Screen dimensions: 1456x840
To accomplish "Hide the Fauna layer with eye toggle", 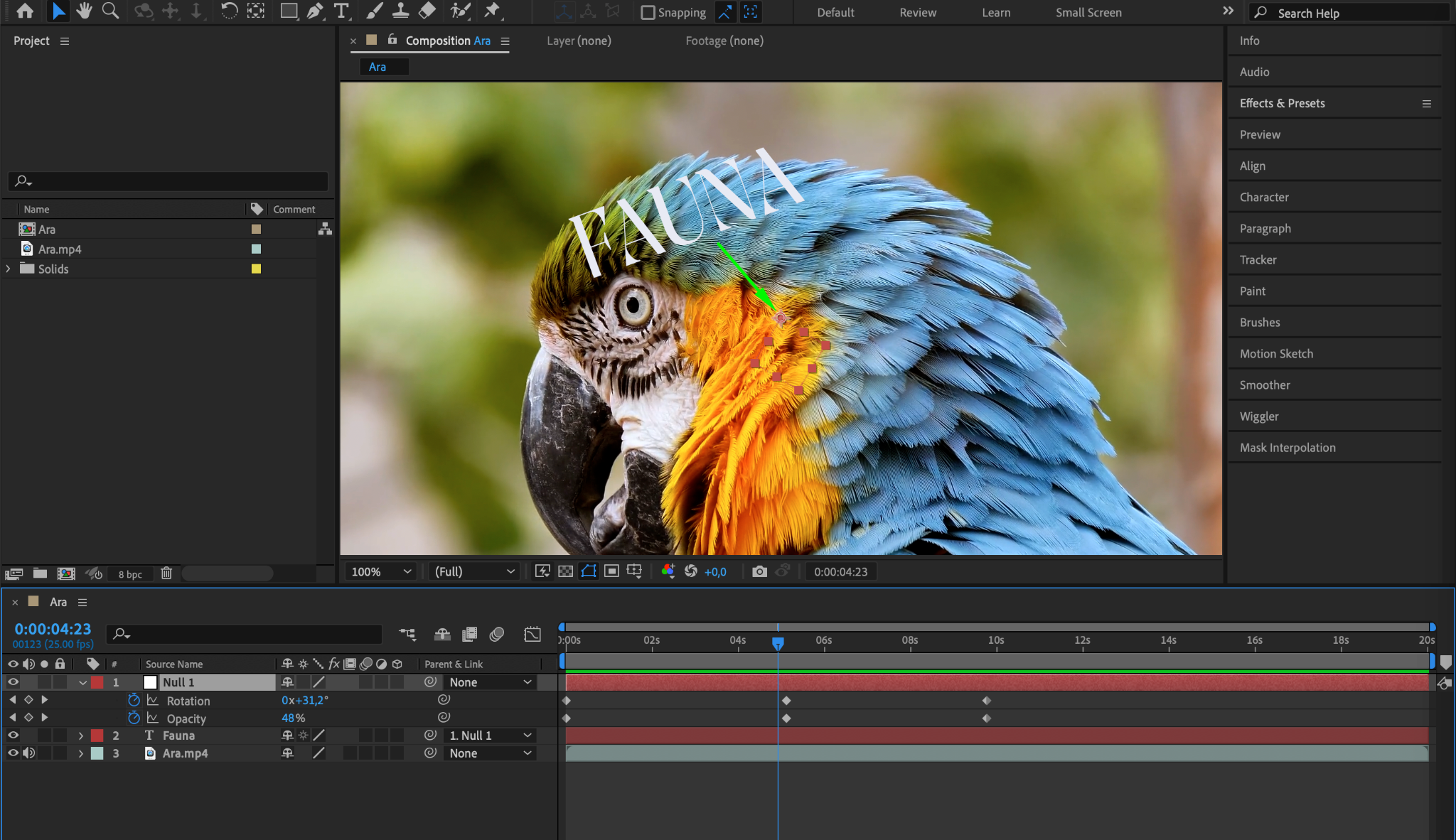I will click(x=13, y=736).
